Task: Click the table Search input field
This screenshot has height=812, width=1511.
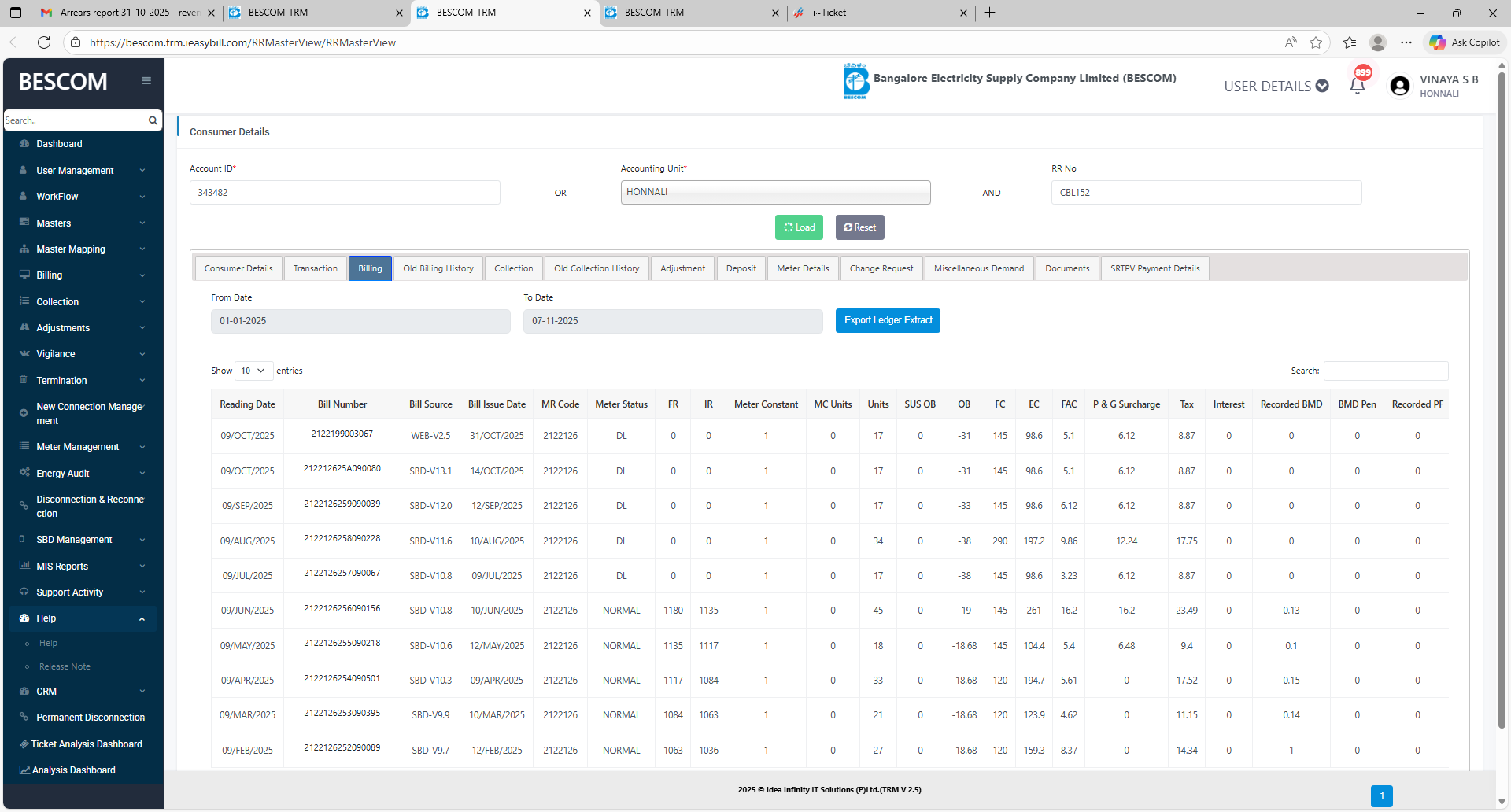Action: pos(1385,371)
